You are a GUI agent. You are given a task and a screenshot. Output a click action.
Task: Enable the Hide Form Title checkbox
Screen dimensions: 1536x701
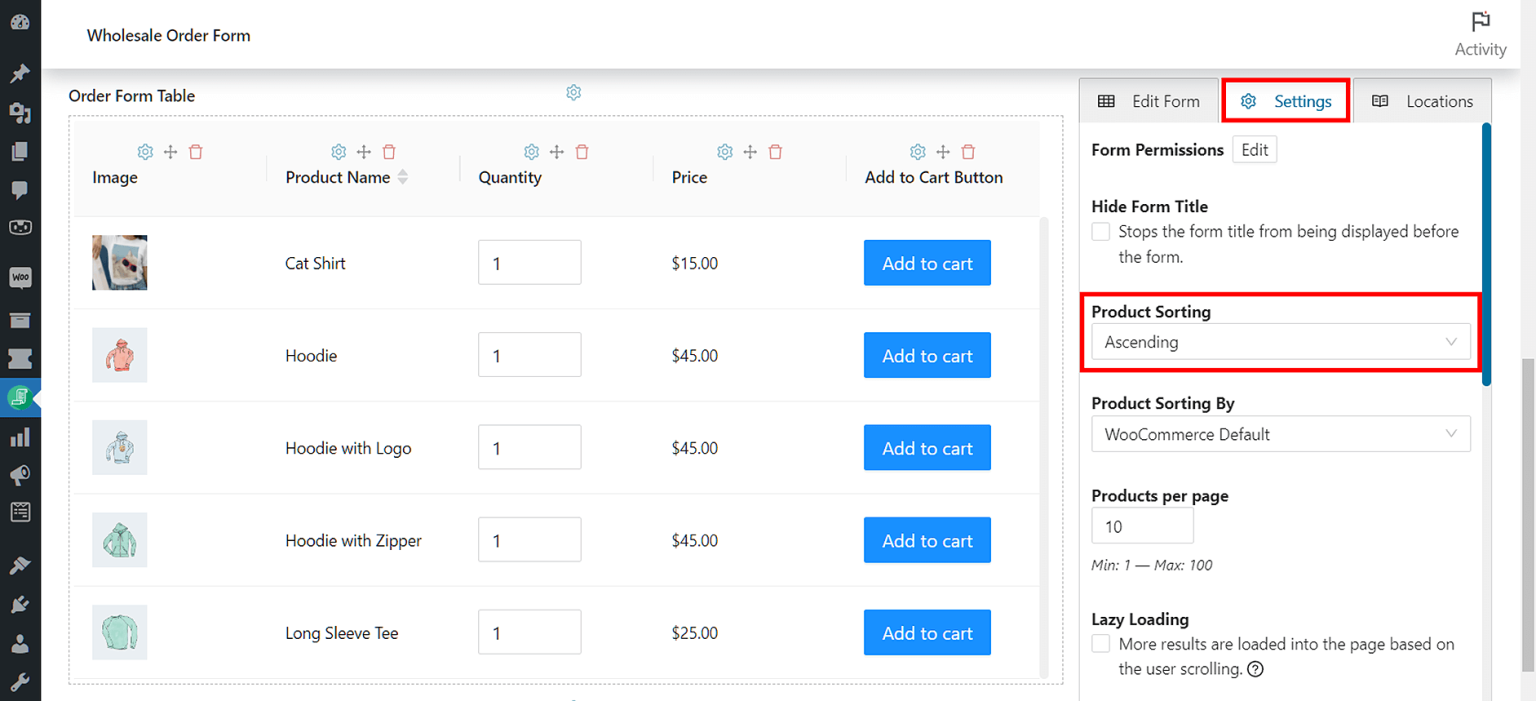point(1100,231)
